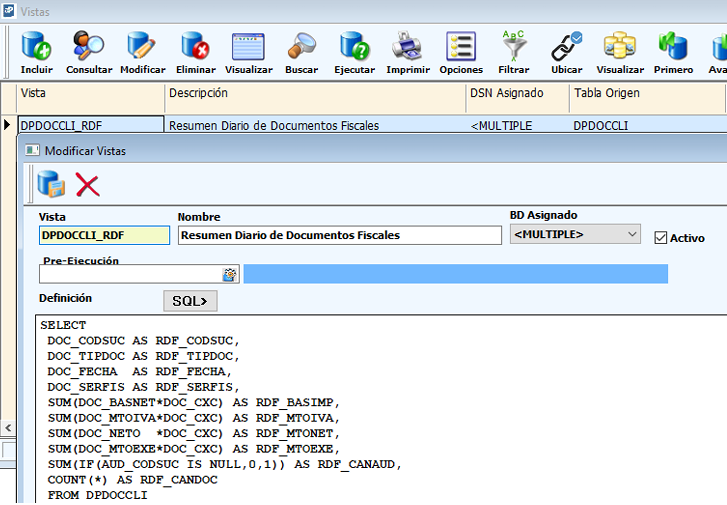Select the DPDOCCLI_RDF grid row

coord(90,126)
